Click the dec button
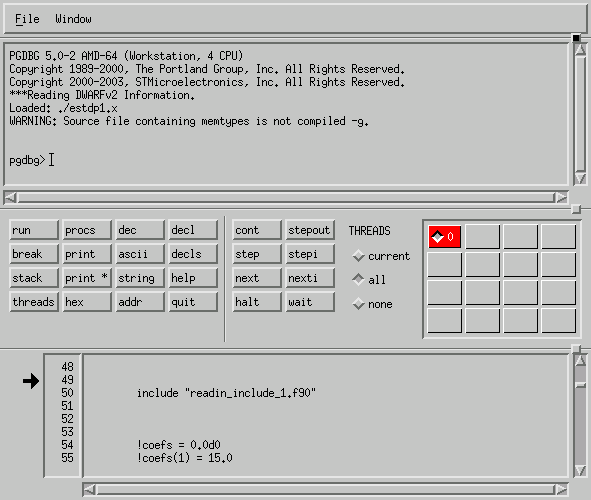The width and height of the screenshot is (591, 500). click(x=140, y=230)
